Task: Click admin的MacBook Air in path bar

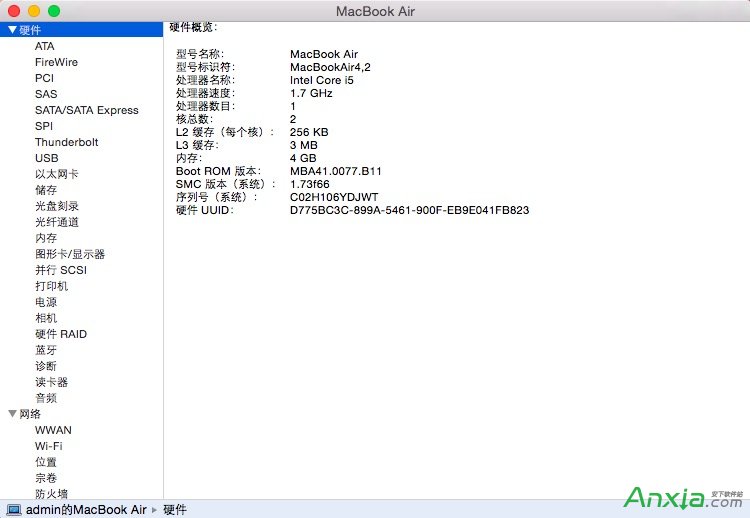Action: 86,509
